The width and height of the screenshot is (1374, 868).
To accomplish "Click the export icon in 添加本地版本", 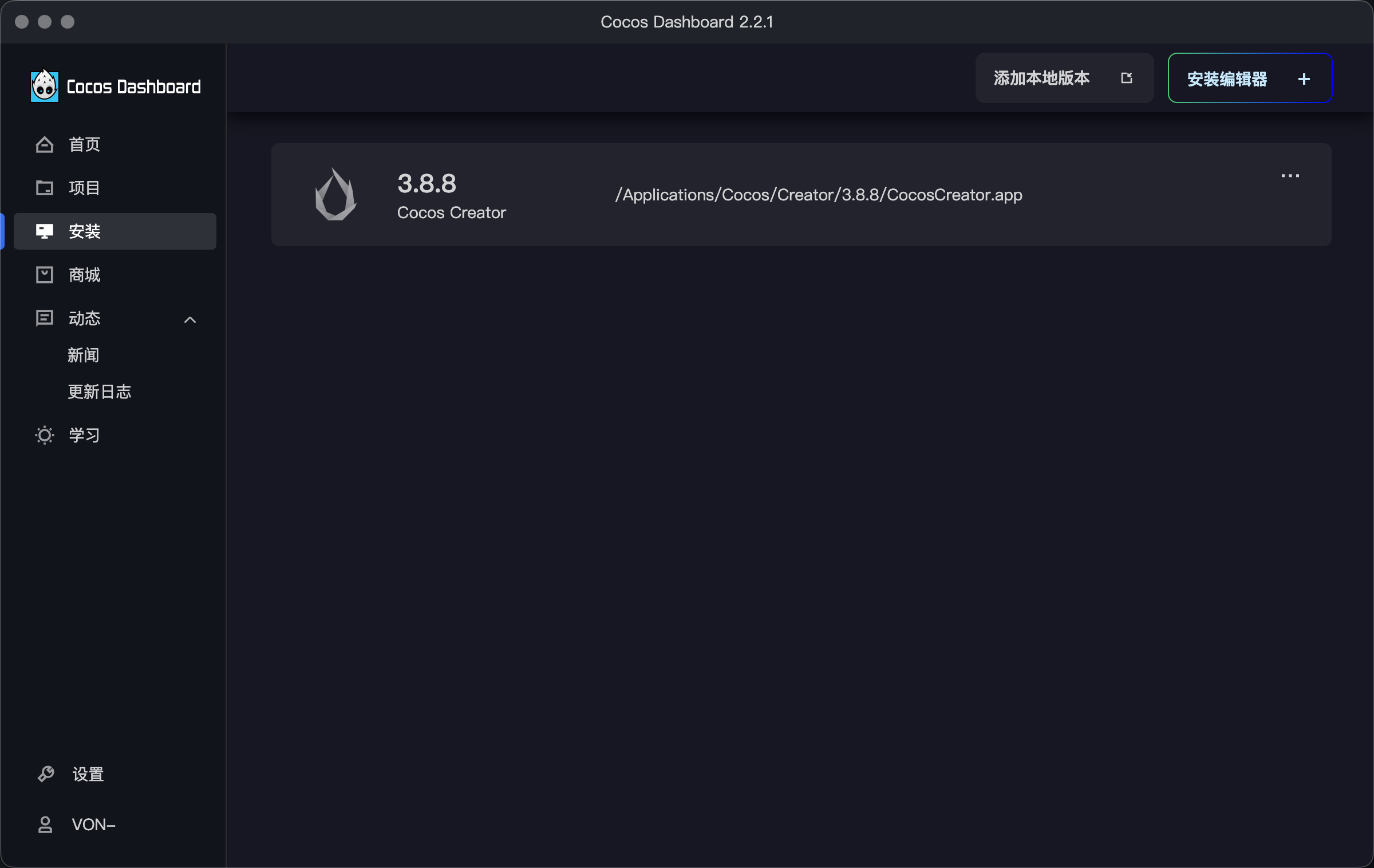I will [1127, 78].
